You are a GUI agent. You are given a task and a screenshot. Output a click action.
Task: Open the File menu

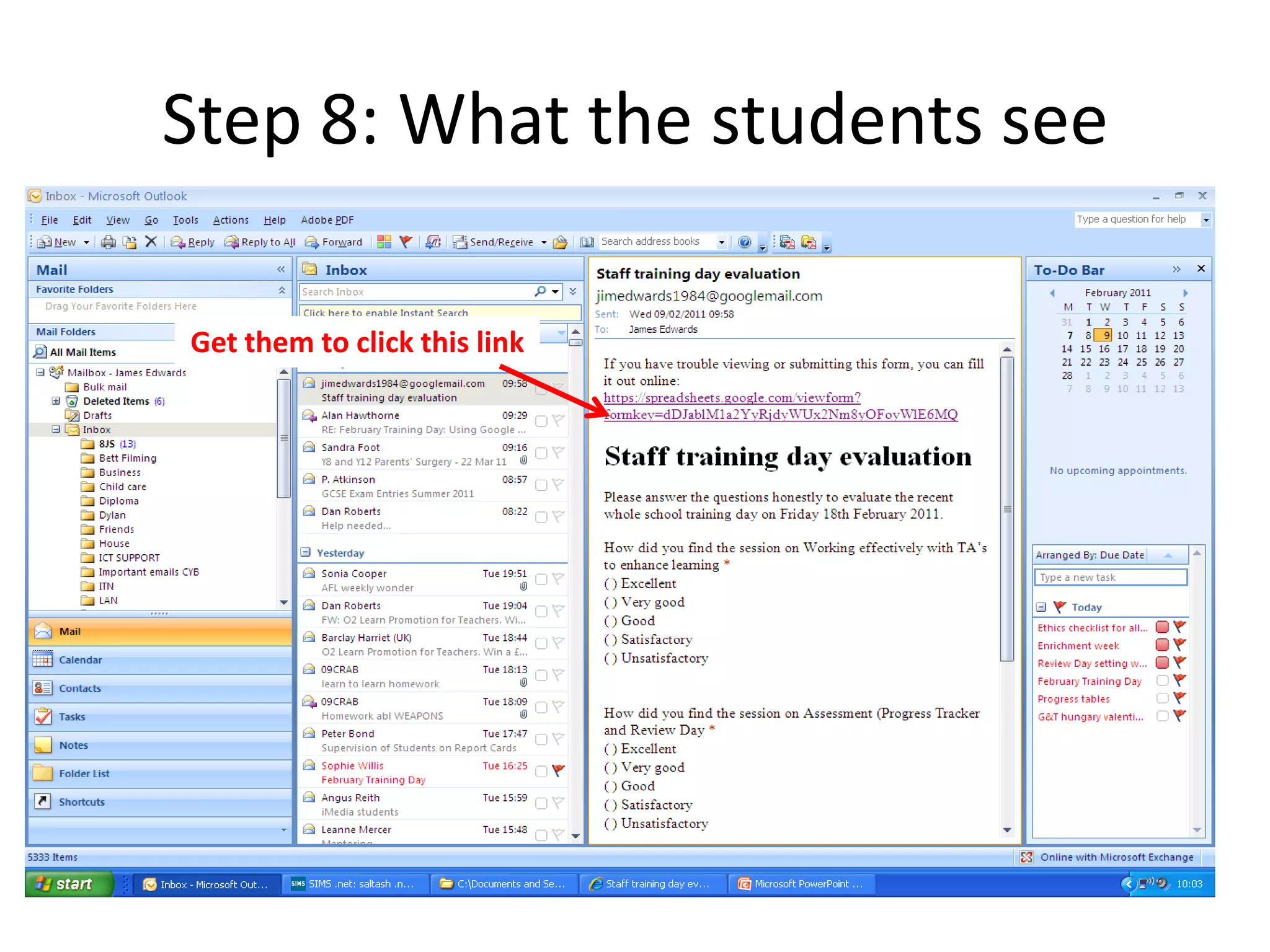point(49,220)
